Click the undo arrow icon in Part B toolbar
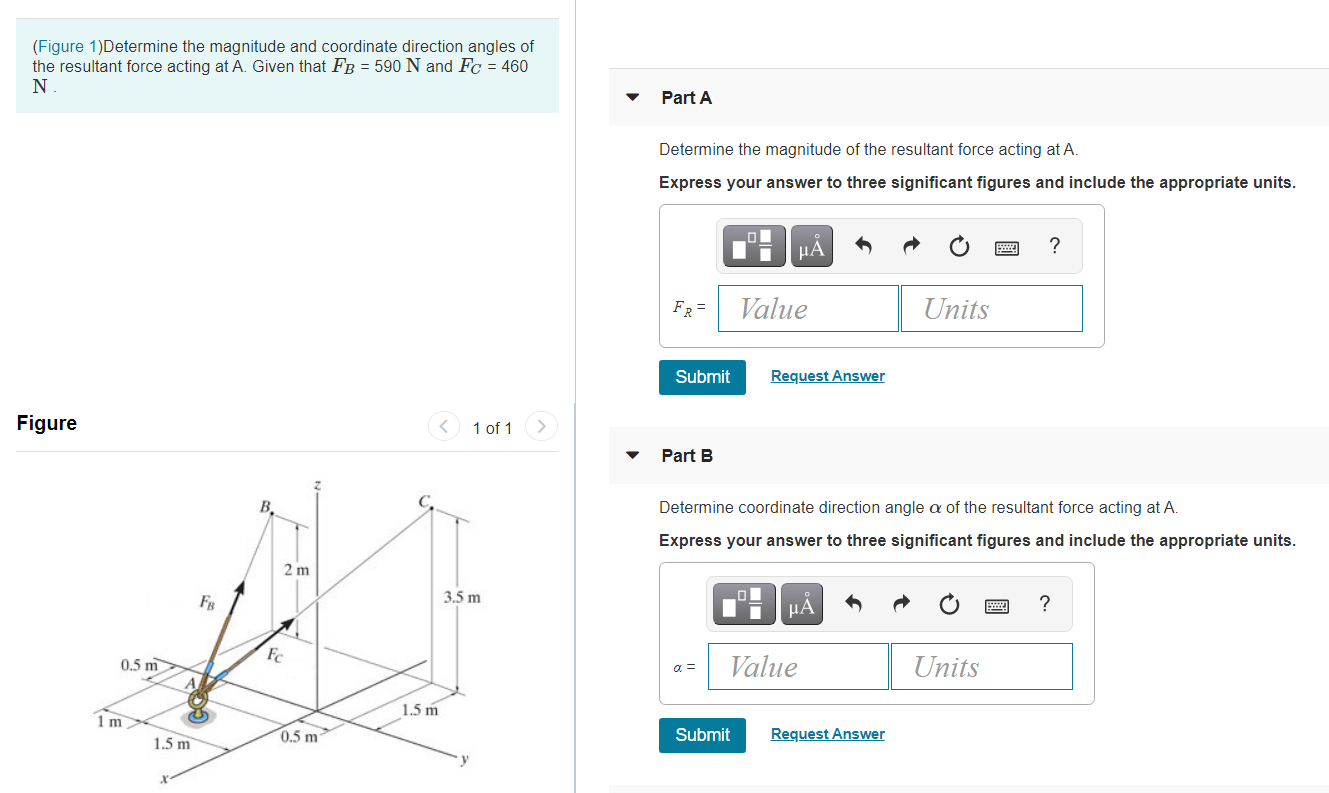 click(852, 603)
